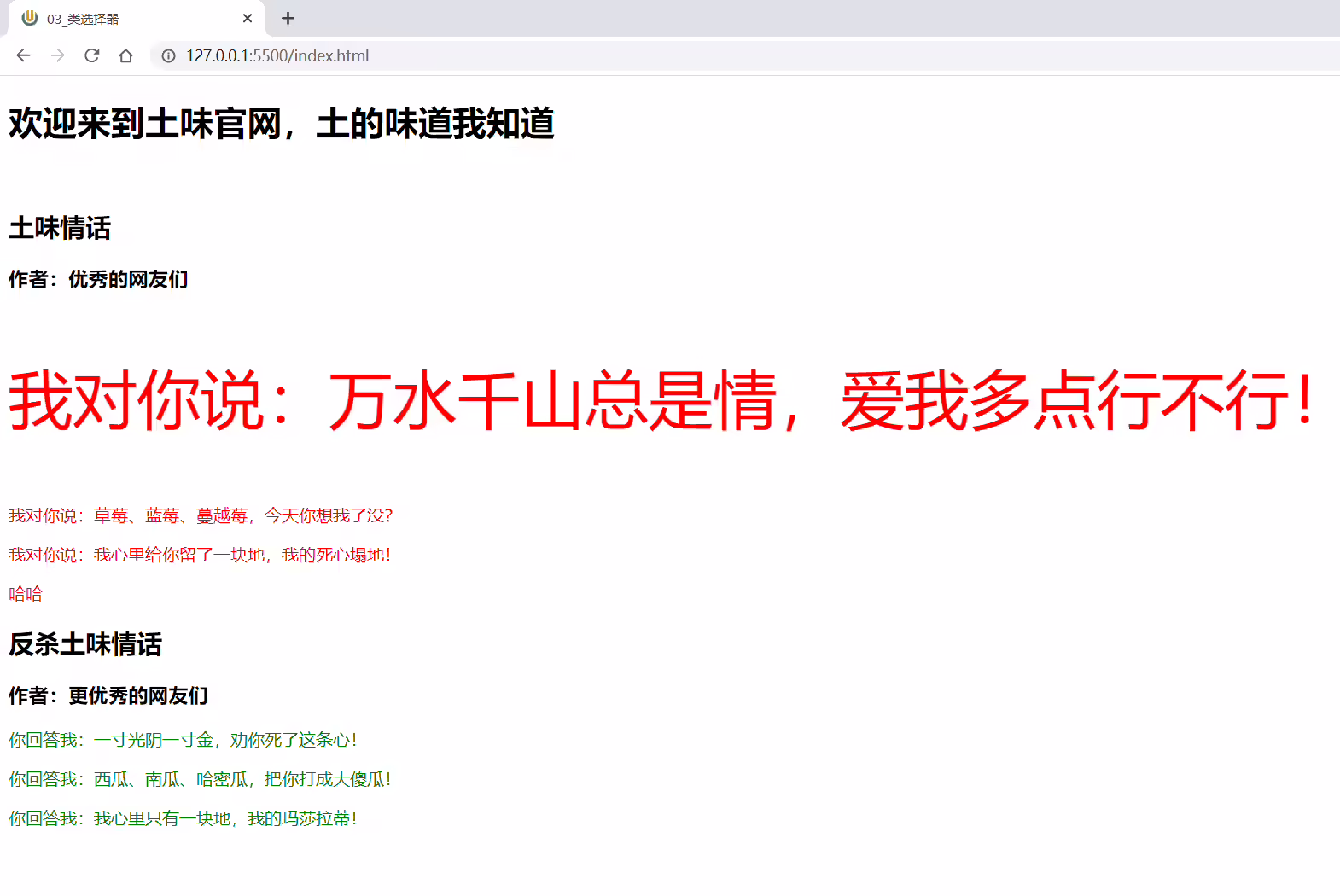Close the 03_类选择器 tab

pyautogui.click(x=248, y=18)
